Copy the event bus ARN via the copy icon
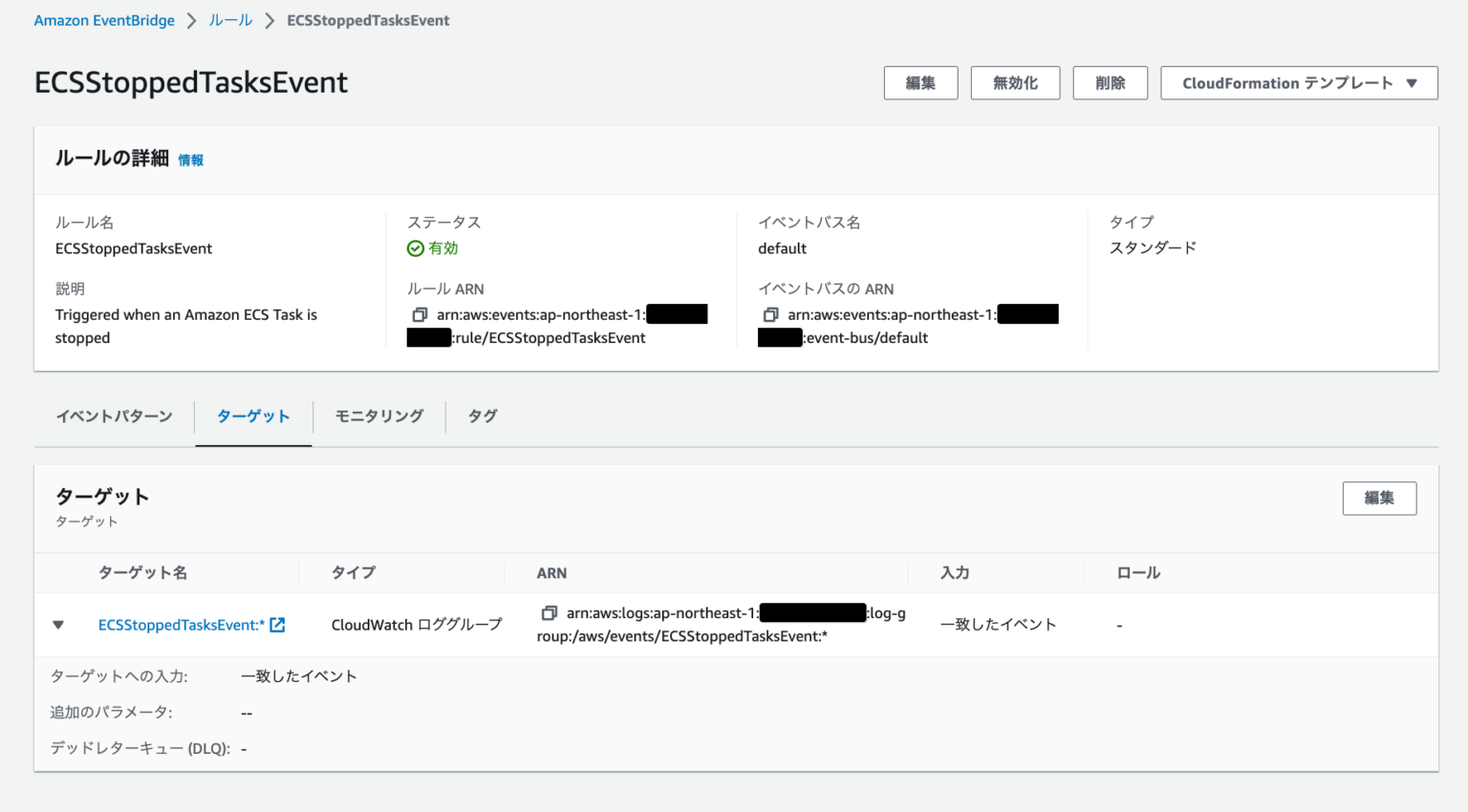1468x812 pixels. (x=770, y=313)
